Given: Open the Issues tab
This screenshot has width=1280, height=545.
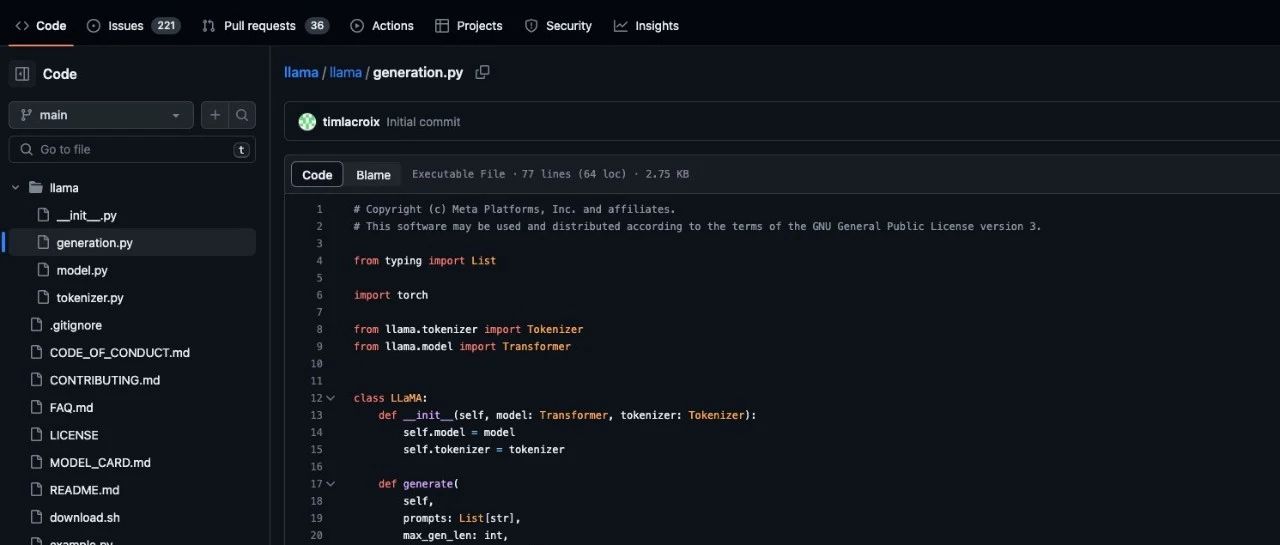Looking at the screenshot, I should (x=134, y=25).
